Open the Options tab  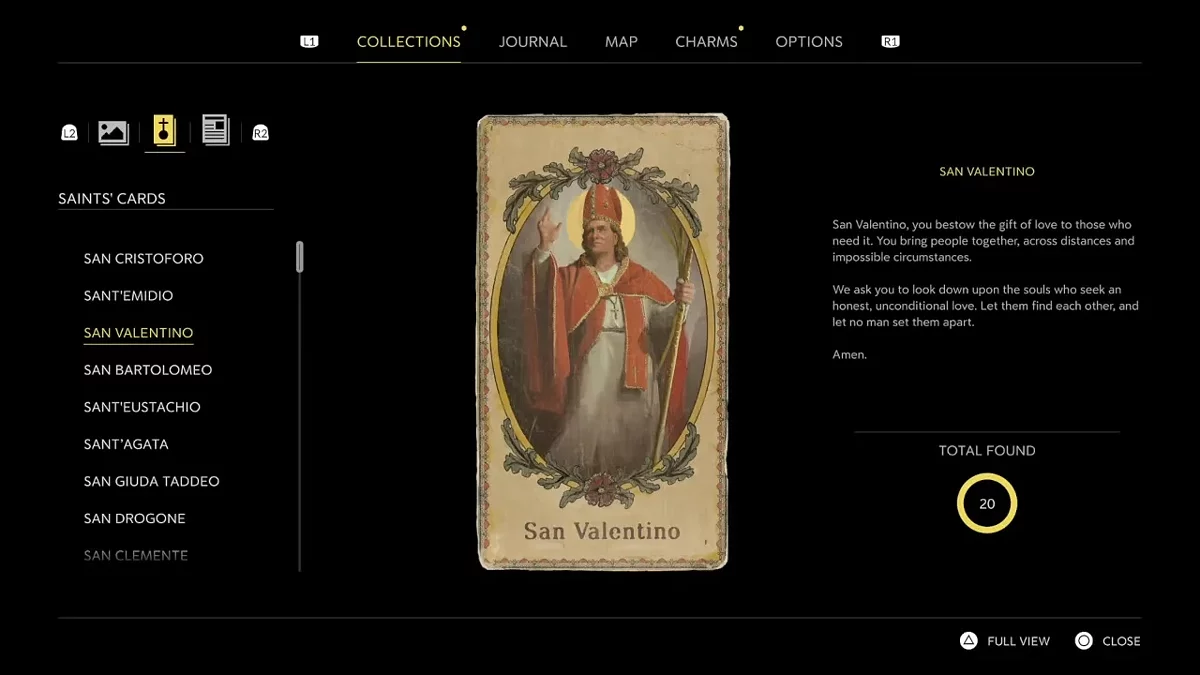click(809, 42)
